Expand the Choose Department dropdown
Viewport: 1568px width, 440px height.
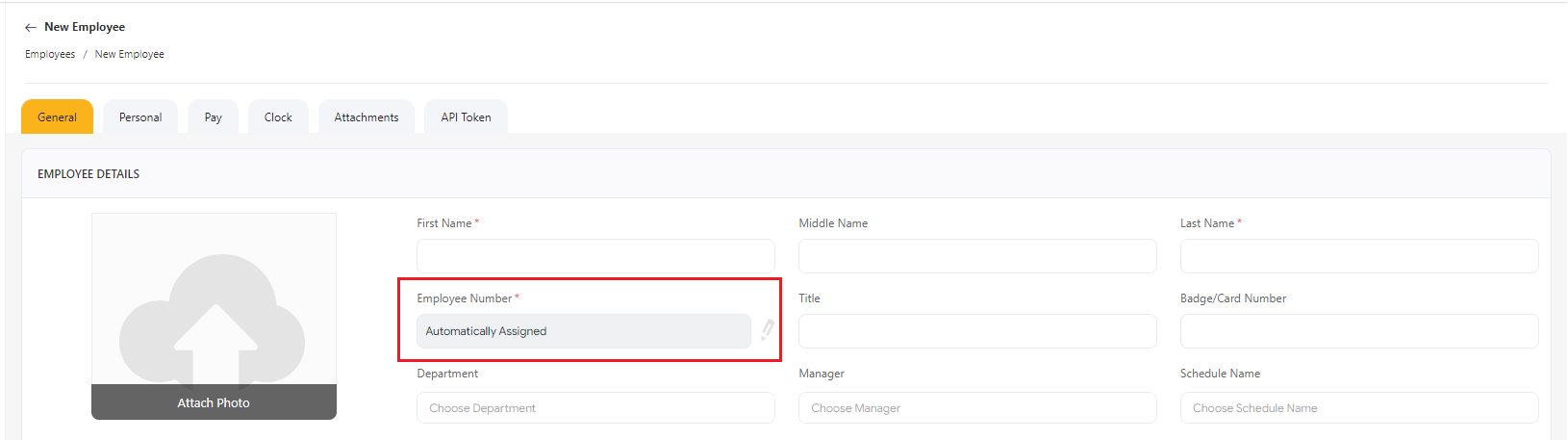click(x=595, y=408)
